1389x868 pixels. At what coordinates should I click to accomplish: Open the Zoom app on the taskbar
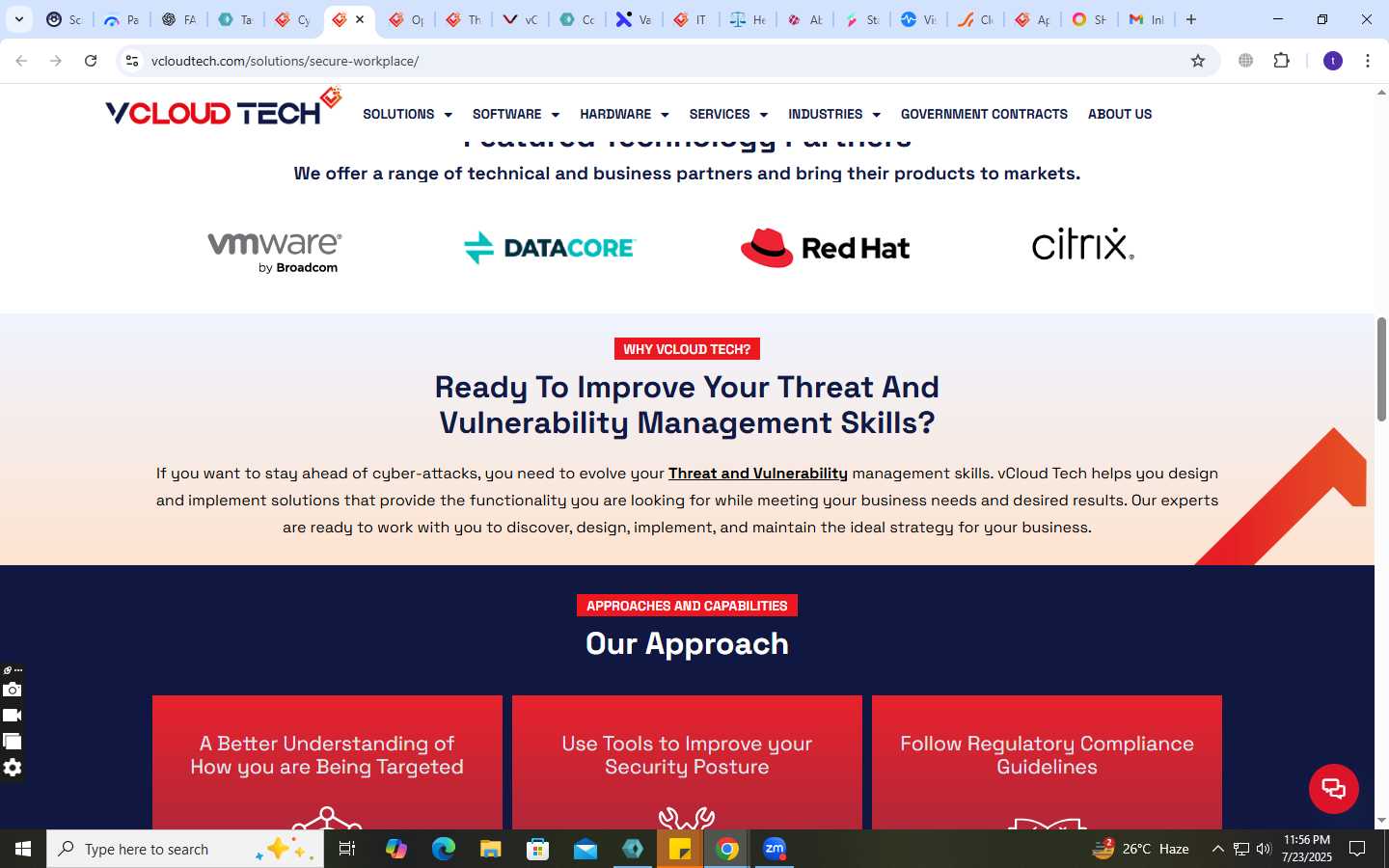coord(775,849)
